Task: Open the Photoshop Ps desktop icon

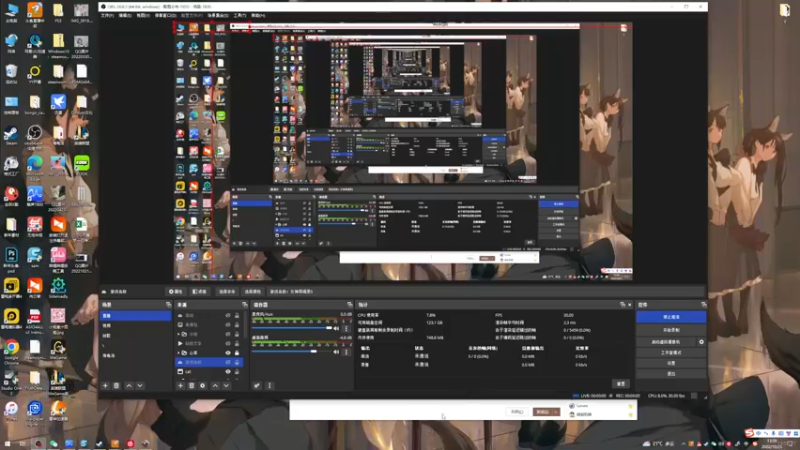Action: tap(11, 257)
